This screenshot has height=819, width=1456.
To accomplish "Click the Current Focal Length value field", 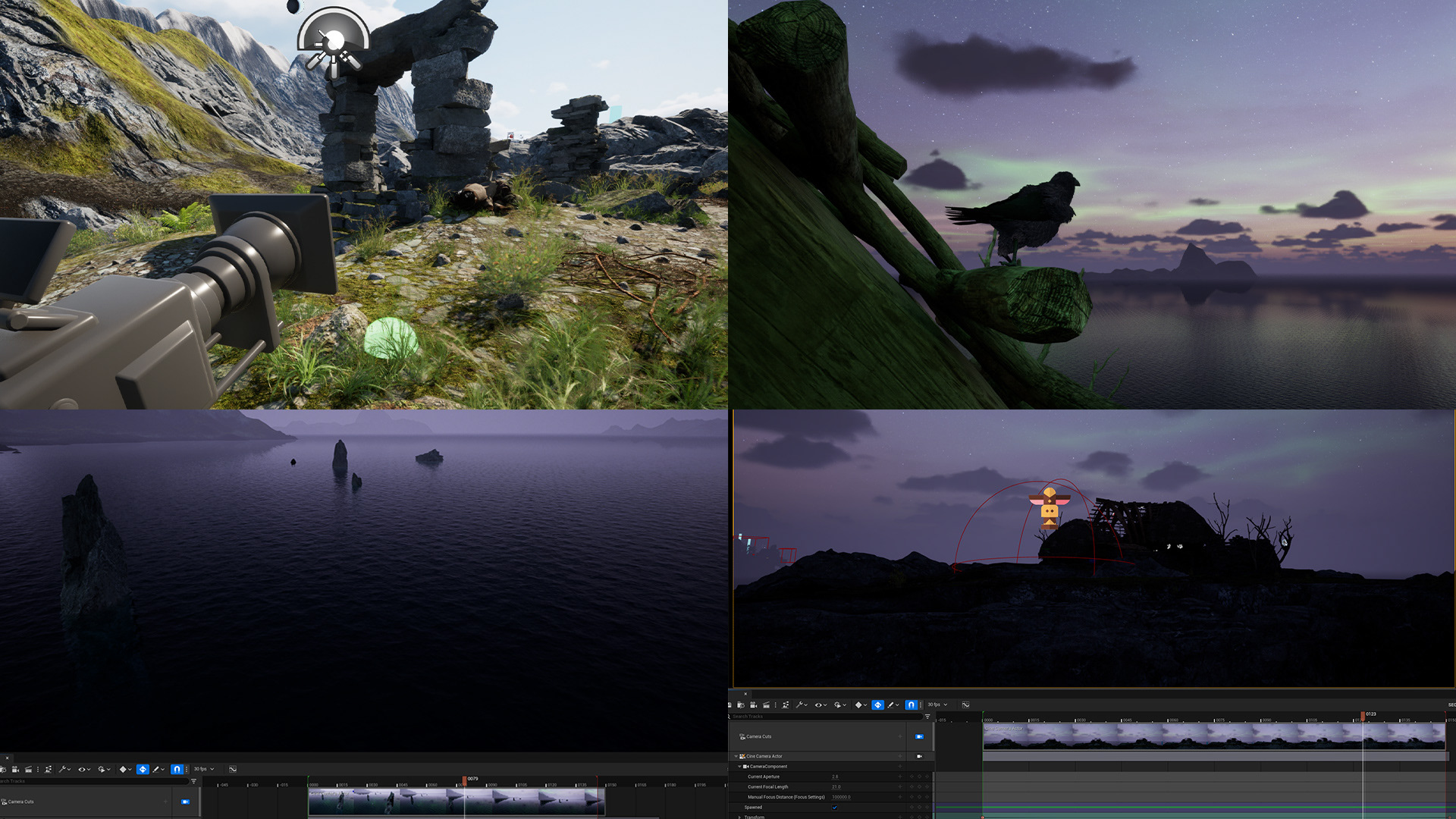I will (x=836, y=786).
